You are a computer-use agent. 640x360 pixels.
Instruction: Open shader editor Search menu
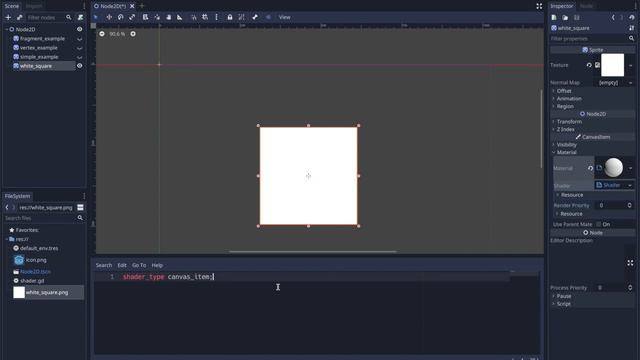click(x=104, y=265)
